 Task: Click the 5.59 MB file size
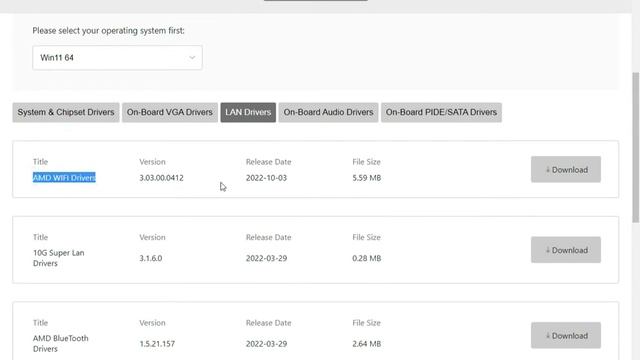click(367, 178)
